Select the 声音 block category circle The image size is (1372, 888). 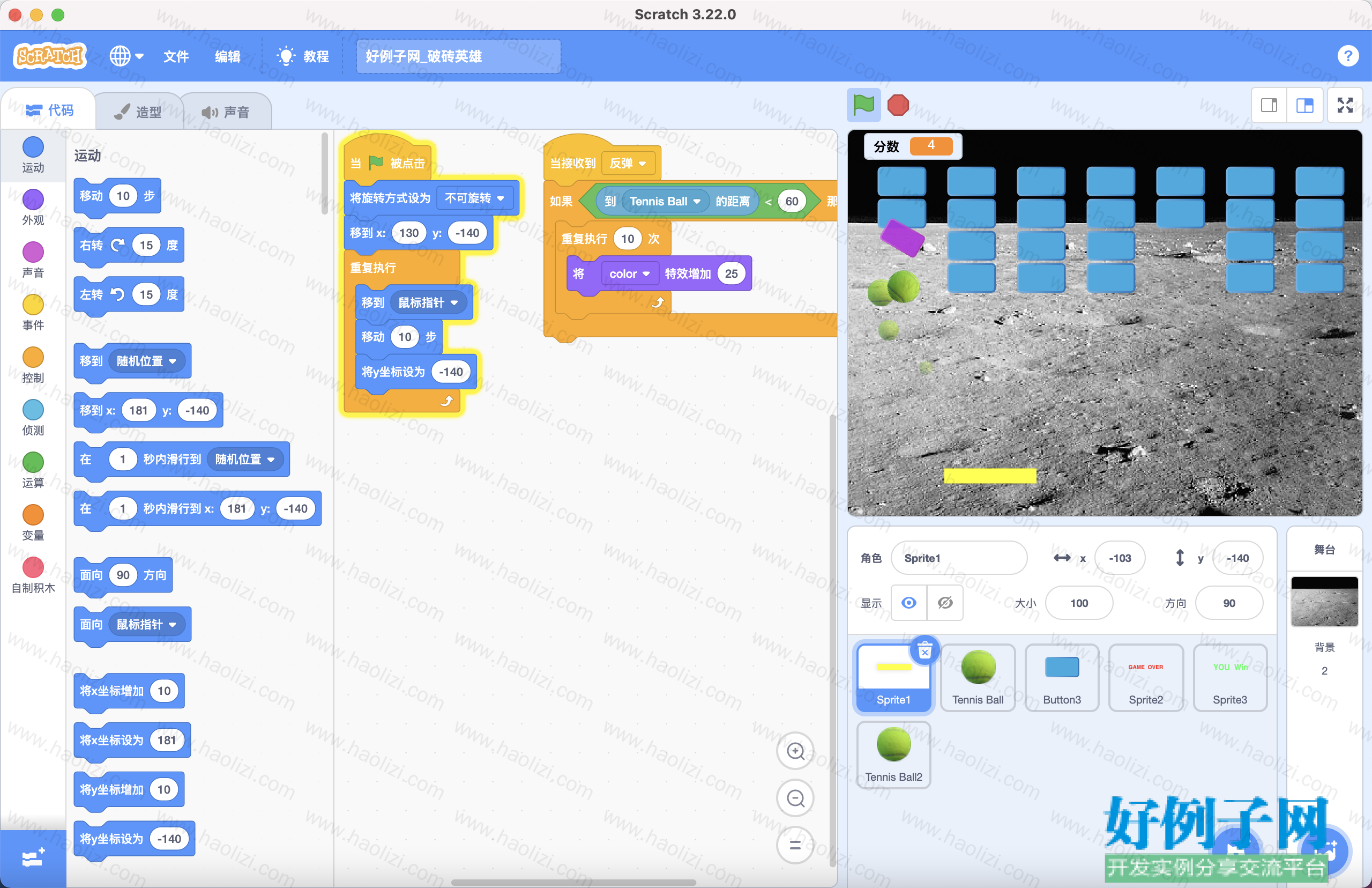[x=33, y=251]
